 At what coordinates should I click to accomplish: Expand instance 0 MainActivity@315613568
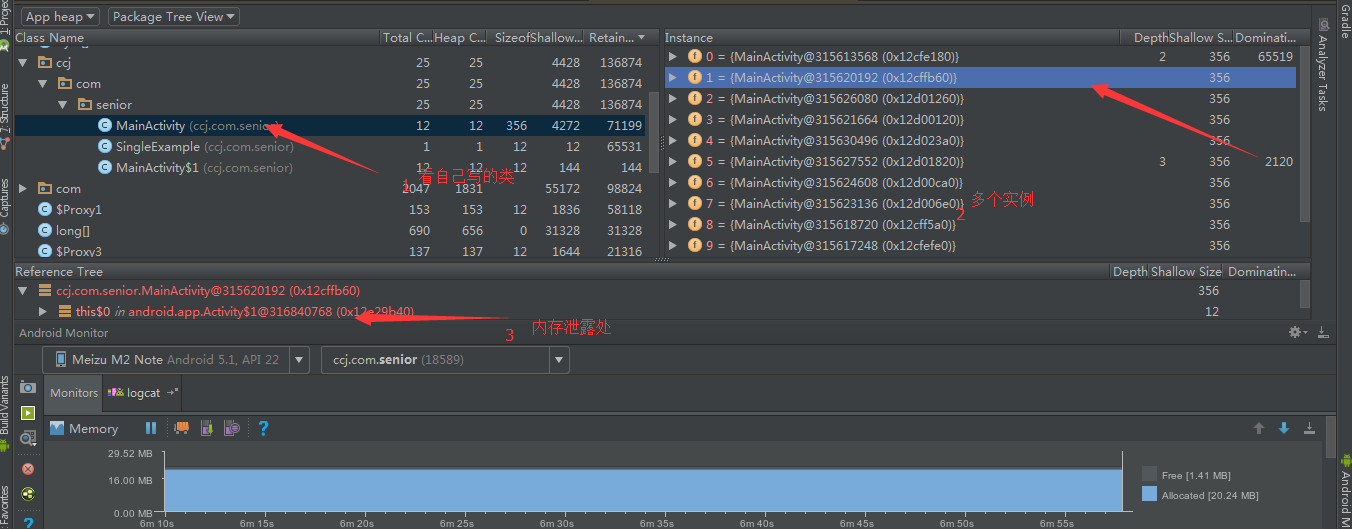tap(673, 57)
